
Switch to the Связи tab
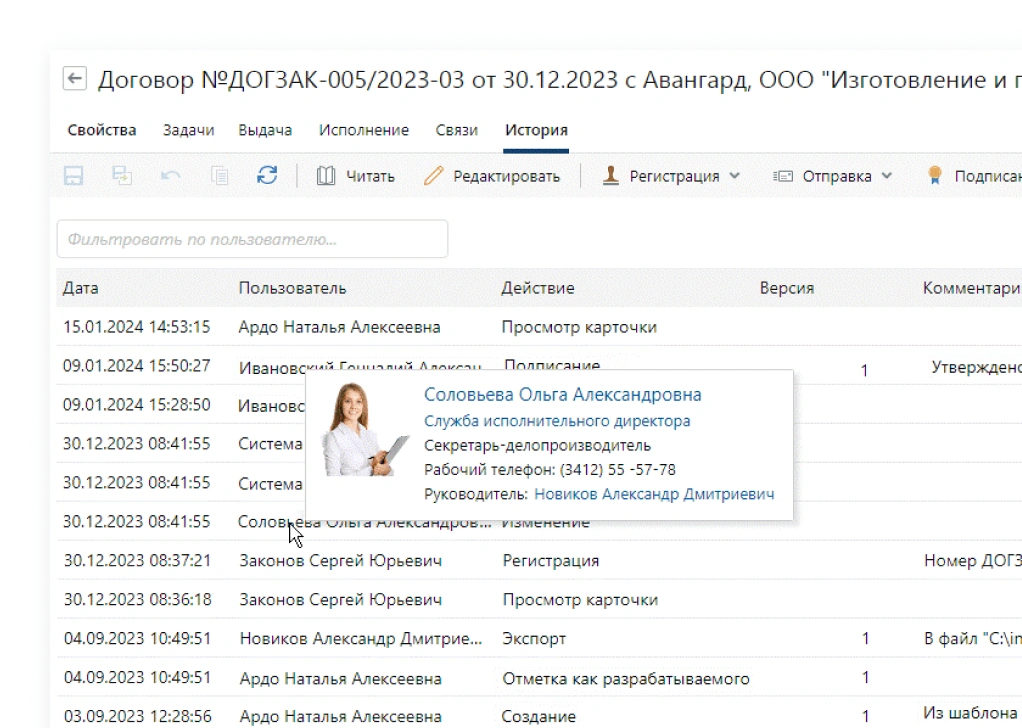coord(457,130)
